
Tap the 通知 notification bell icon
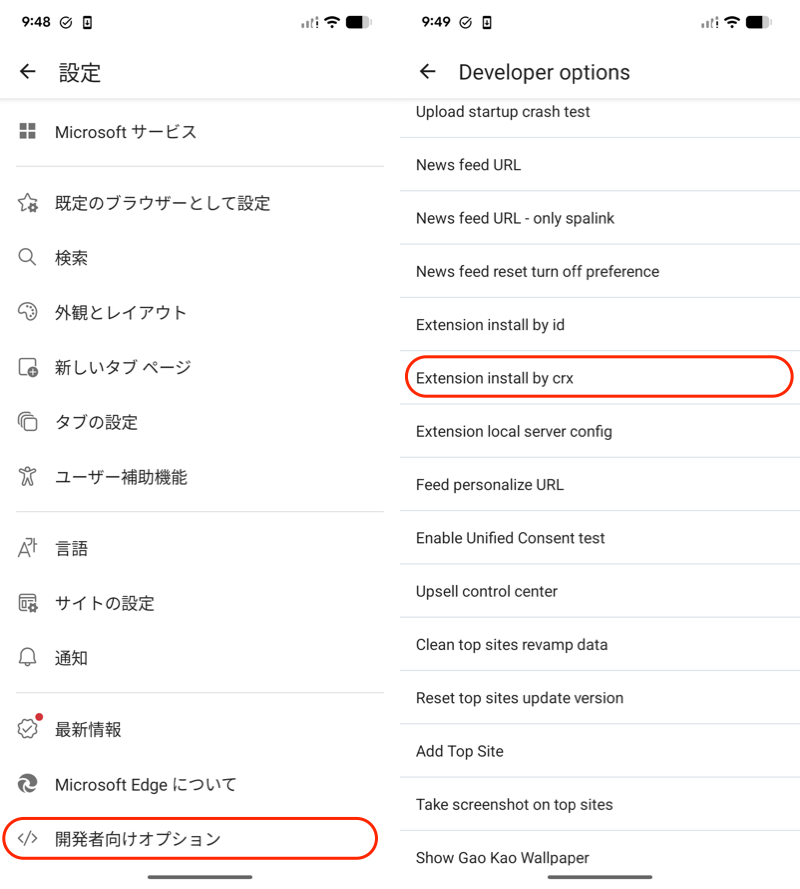coord(27,657)
